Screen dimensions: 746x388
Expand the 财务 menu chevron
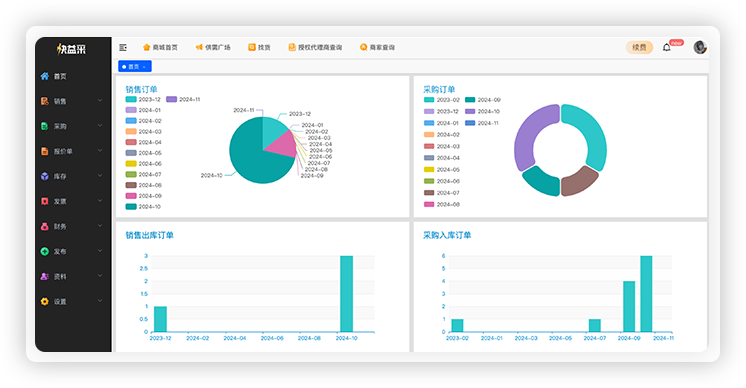pos(100,225)
